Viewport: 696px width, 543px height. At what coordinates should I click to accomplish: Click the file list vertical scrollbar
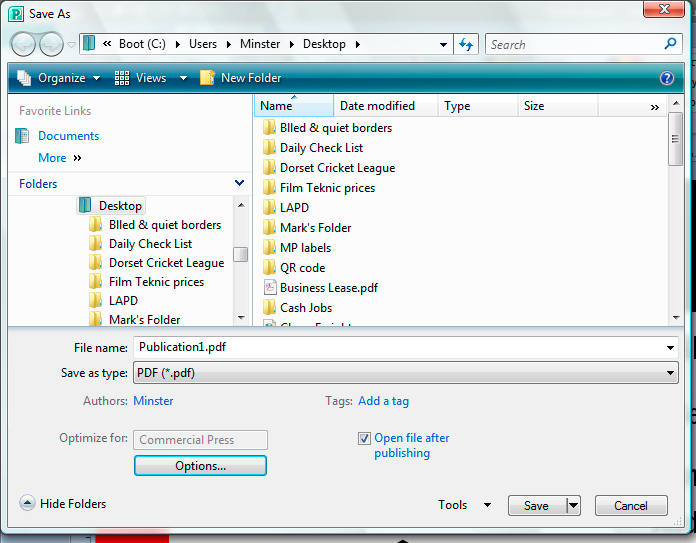pyautogui.click(x=676, y=220)
